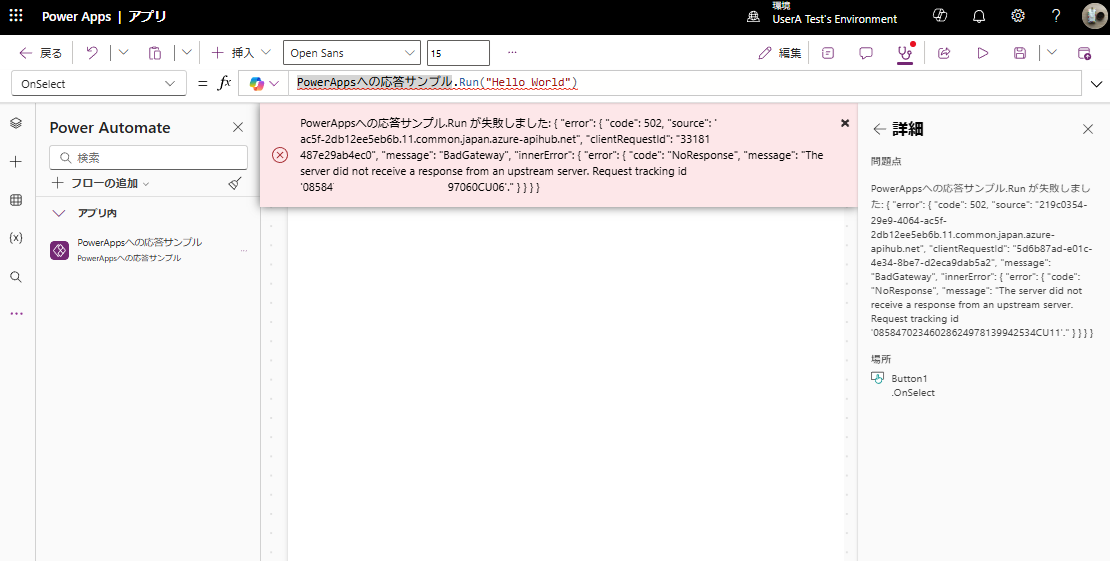Click the Save disk icon
This screenshot has width=1110, height=561.
1020,53
